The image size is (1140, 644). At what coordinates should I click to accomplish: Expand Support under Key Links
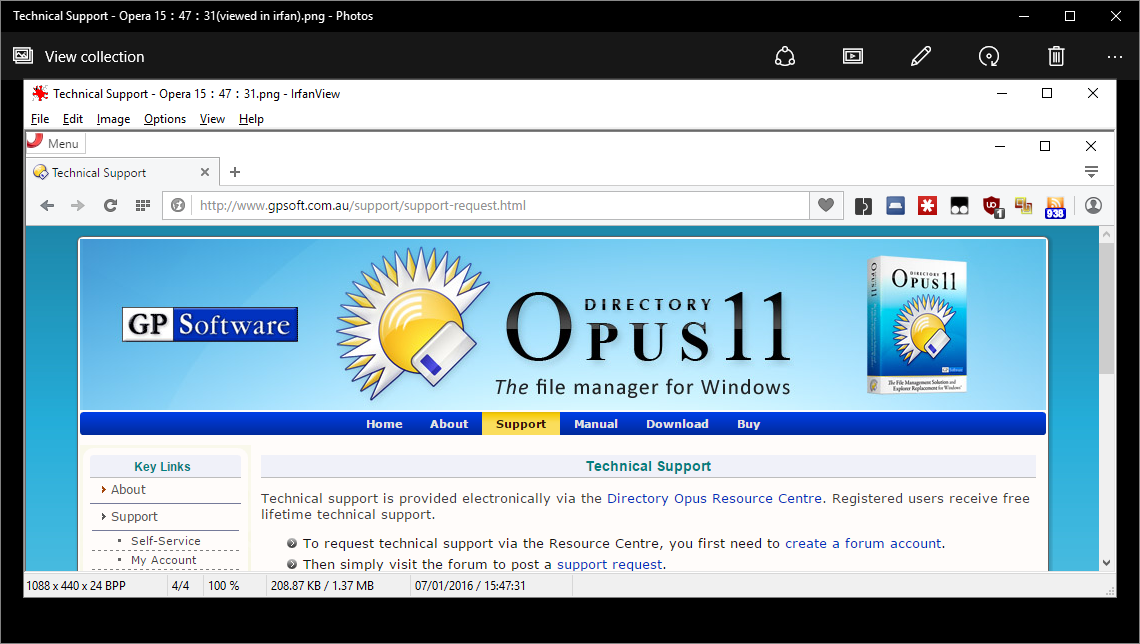[134, 517]
